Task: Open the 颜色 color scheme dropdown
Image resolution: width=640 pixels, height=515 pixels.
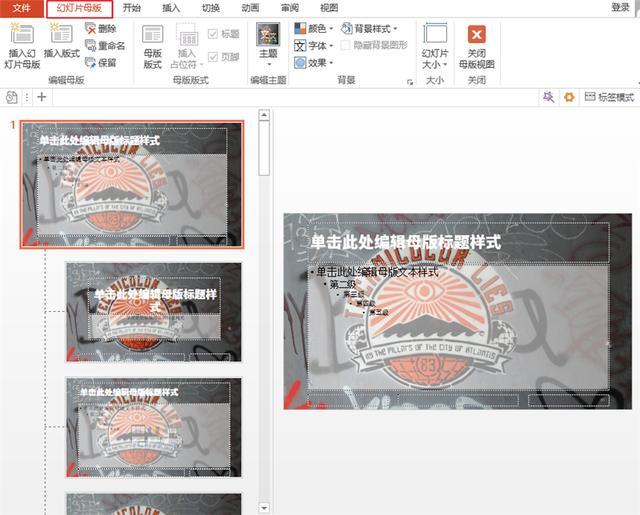Action: (313, 29)
